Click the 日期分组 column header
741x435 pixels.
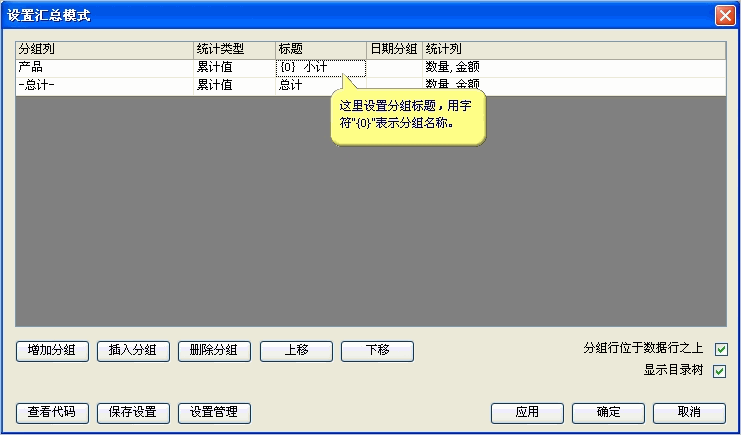[394, 49]
